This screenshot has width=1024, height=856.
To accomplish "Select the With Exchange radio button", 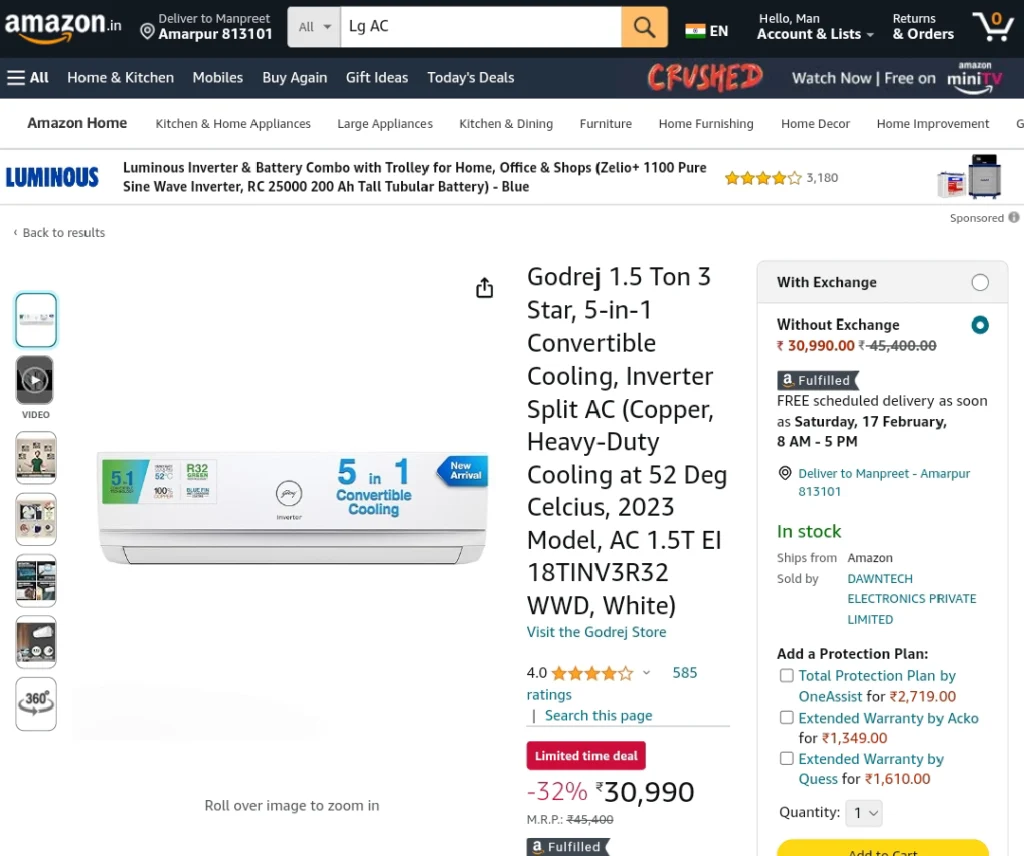I will (x=980, y=282).
